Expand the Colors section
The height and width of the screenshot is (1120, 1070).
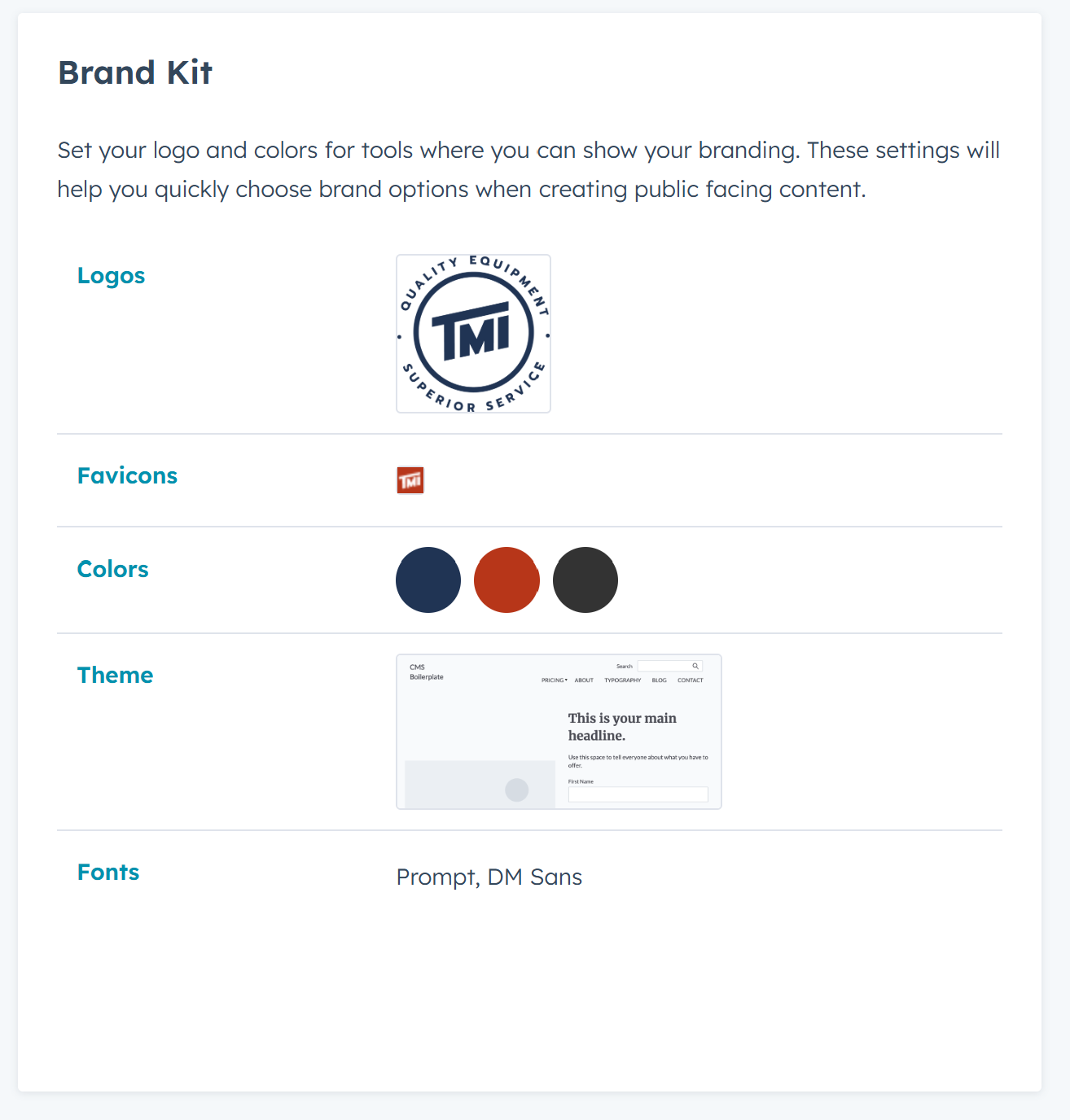(112, 569)
